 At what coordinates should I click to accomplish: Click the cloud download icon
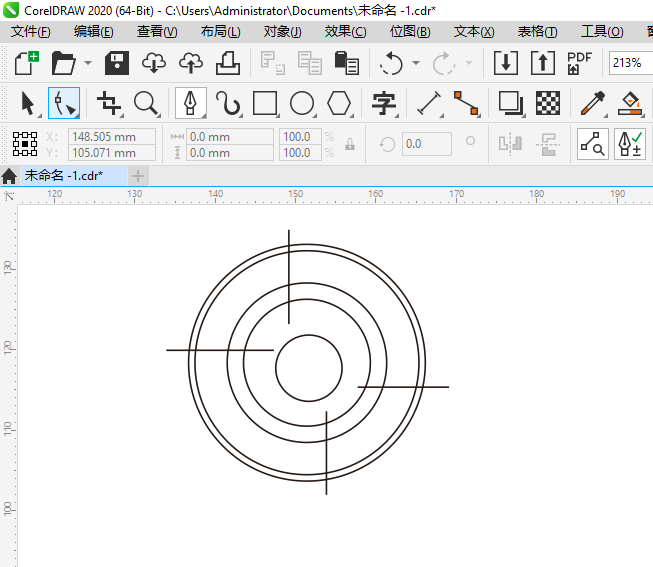154,63
